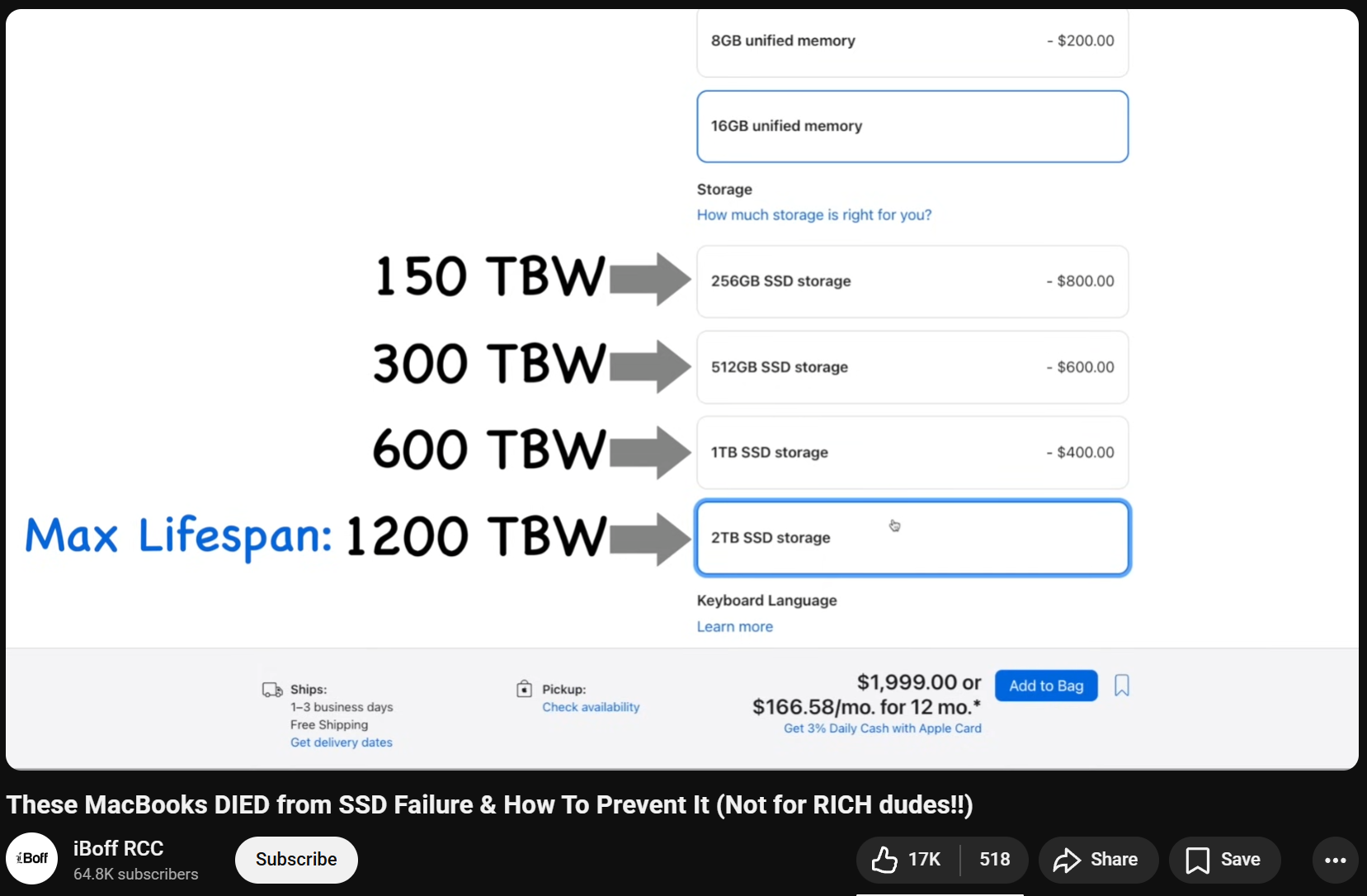The height and width of the screenshot is (896, 1367).
Task: Click the $1,999.00 price text
Action: [907, 682]
